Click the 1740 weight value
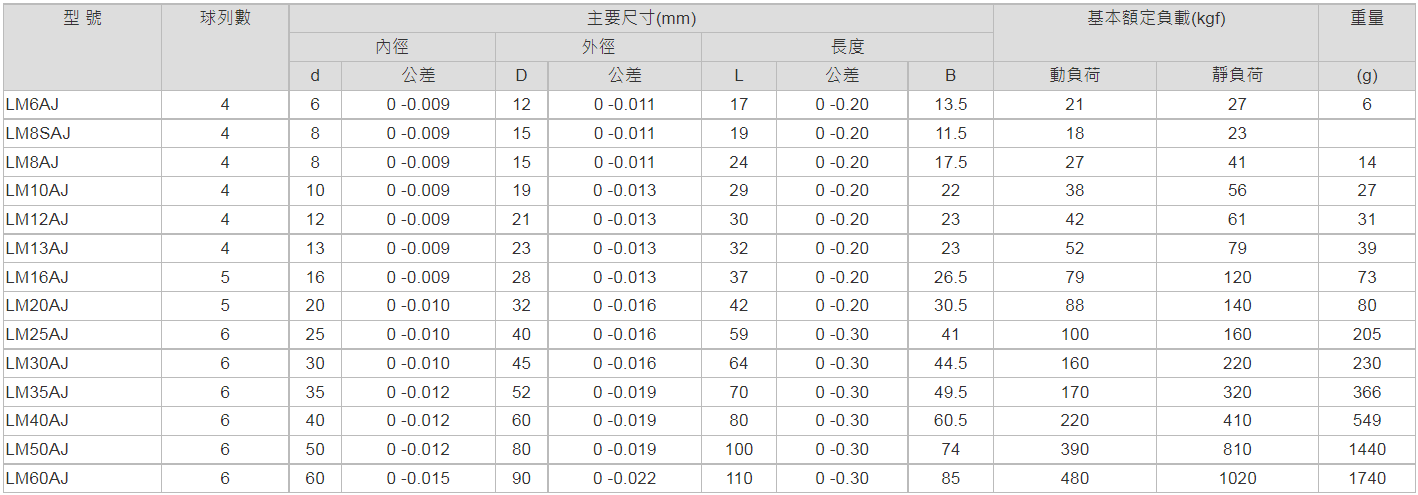 tap(1367, 479)
